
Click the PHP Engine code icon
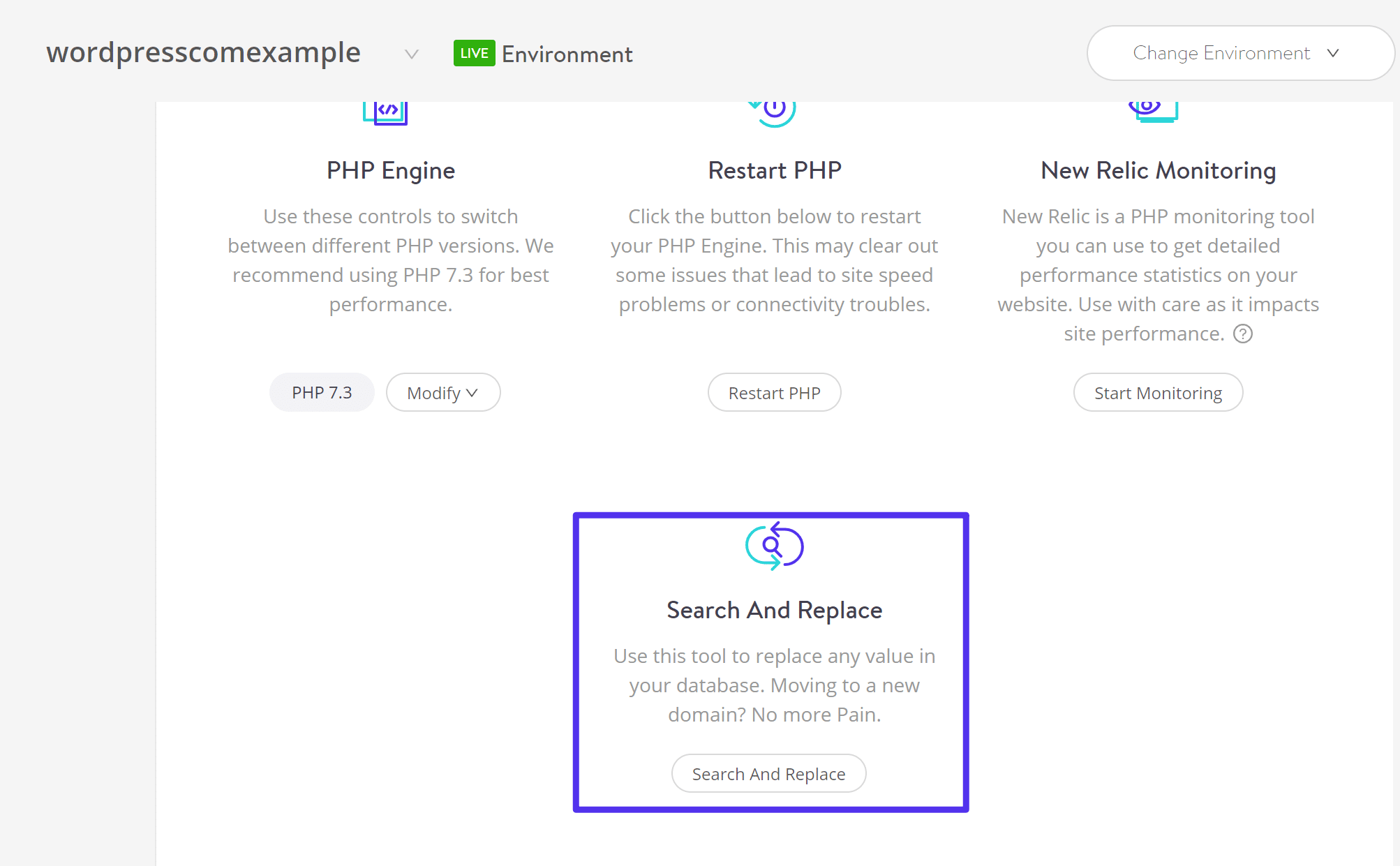(385, 112)
